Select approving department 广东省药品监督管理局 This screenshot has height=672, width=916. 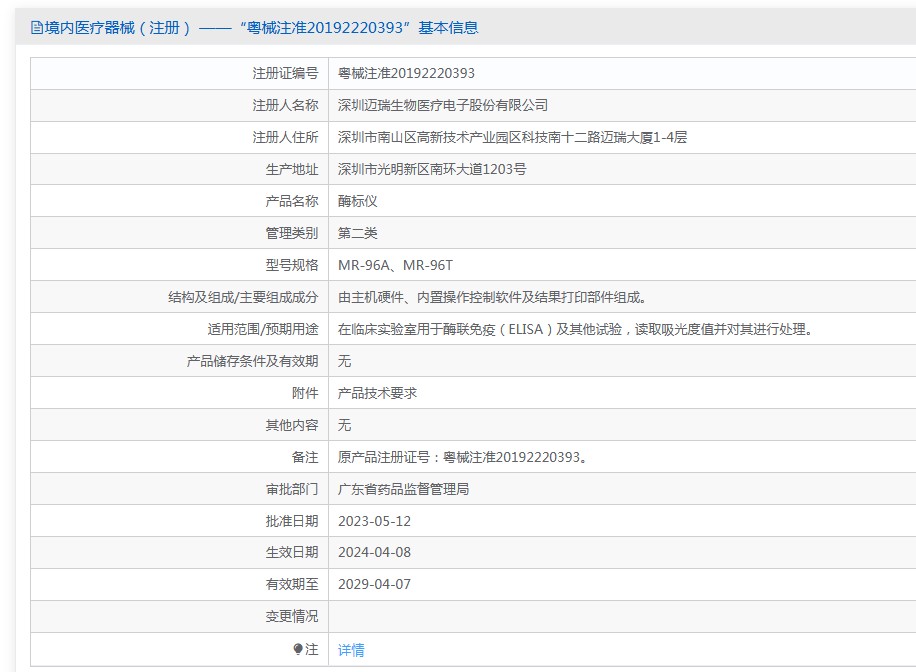(404, 489)
